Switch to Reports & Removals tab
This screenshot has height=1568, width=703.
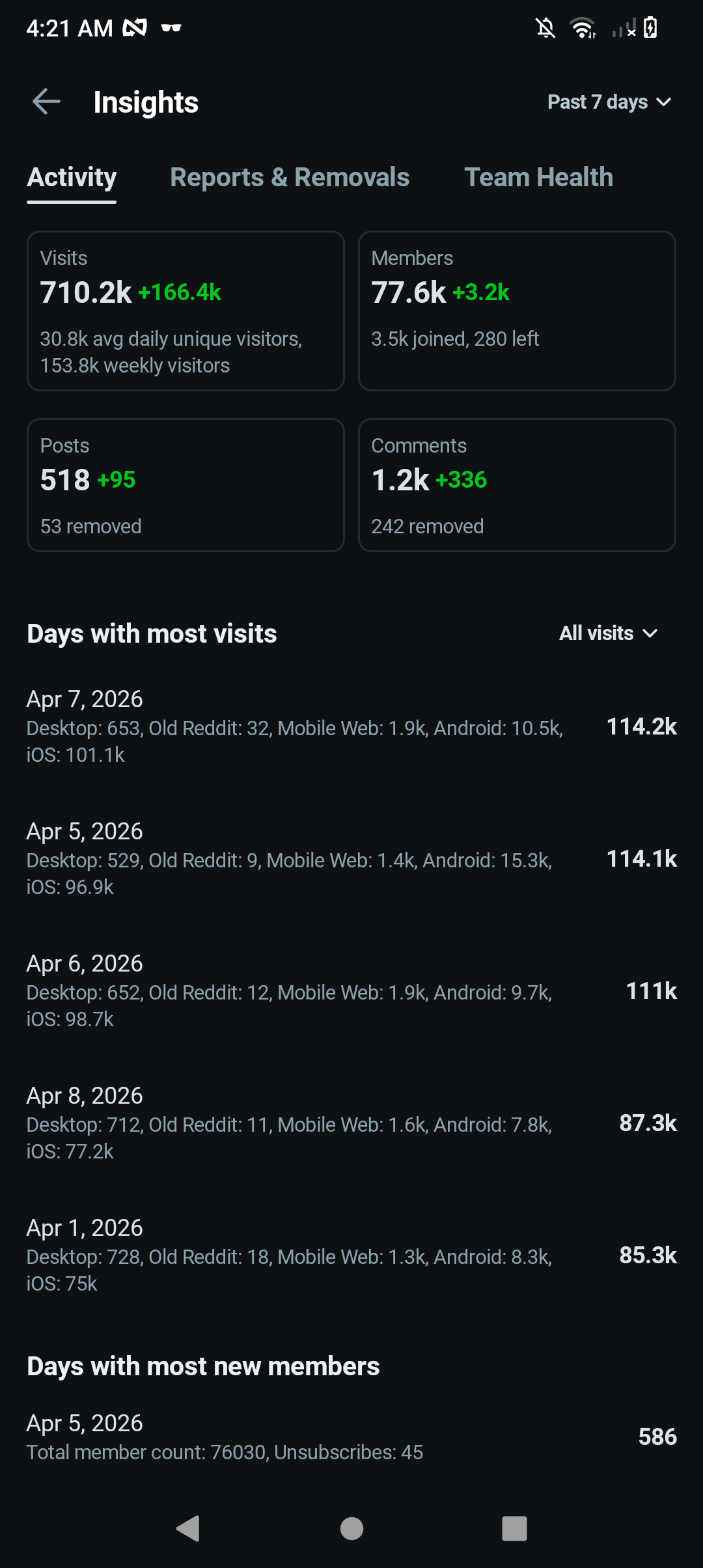pos(290,178)
